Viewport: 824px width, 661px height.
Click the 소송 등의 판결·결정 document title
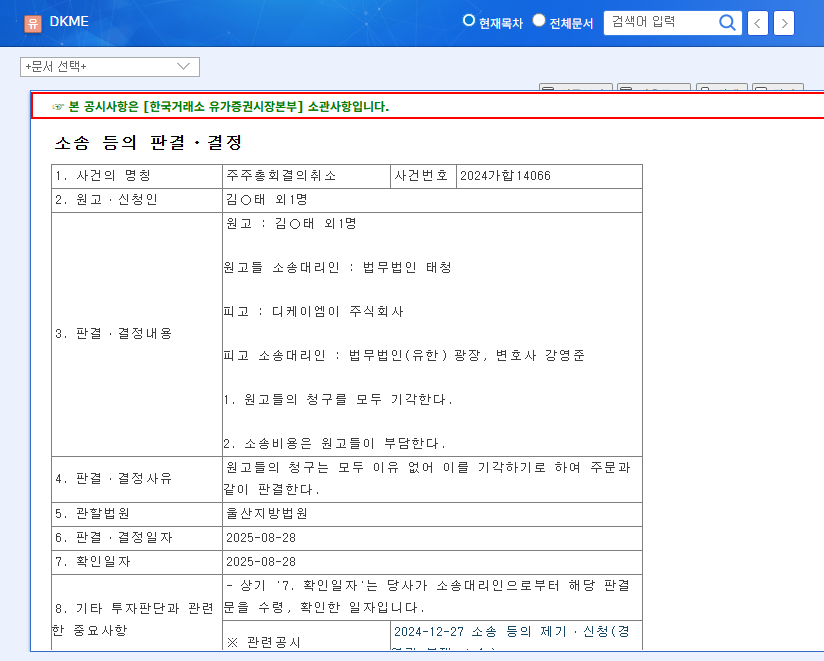[x=139, y=143]
